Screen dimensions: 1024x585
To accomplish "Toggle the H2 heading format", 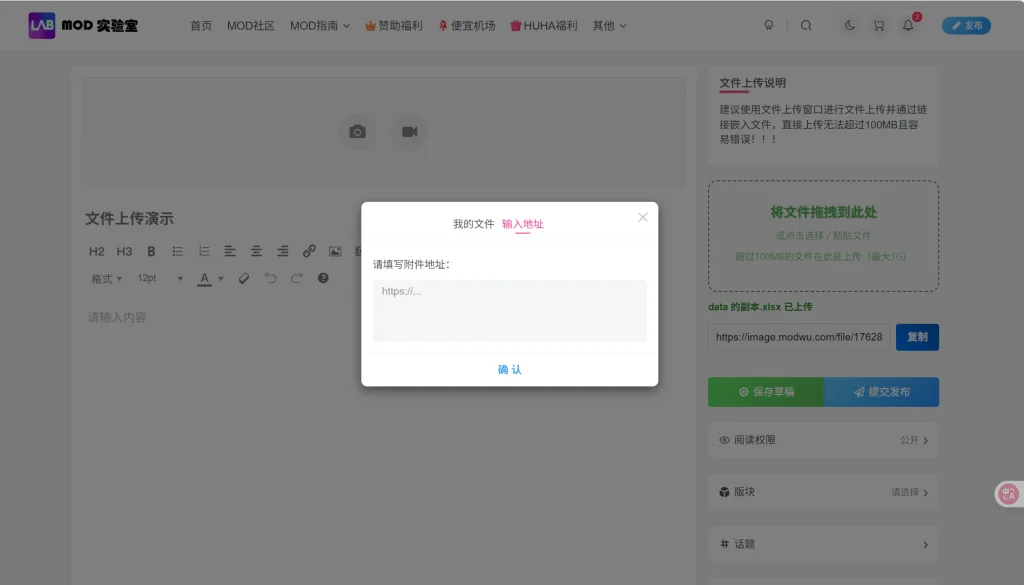I will (96, 251).
